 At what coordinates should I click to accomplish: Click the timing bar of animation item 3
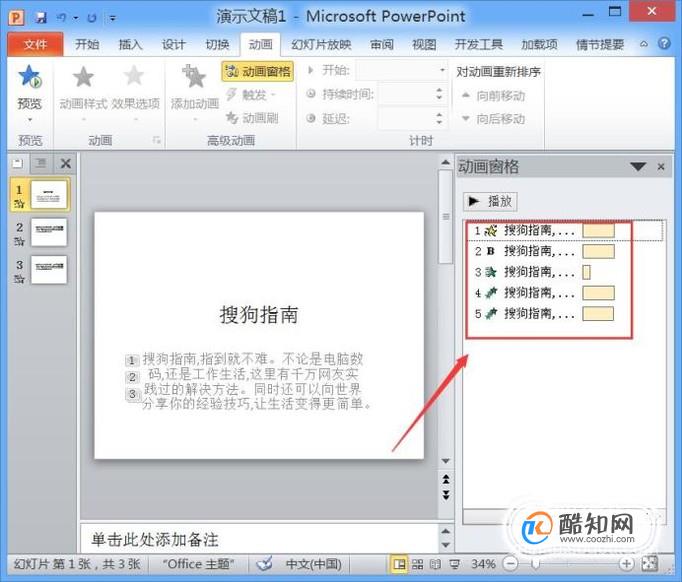coord(586,272)
